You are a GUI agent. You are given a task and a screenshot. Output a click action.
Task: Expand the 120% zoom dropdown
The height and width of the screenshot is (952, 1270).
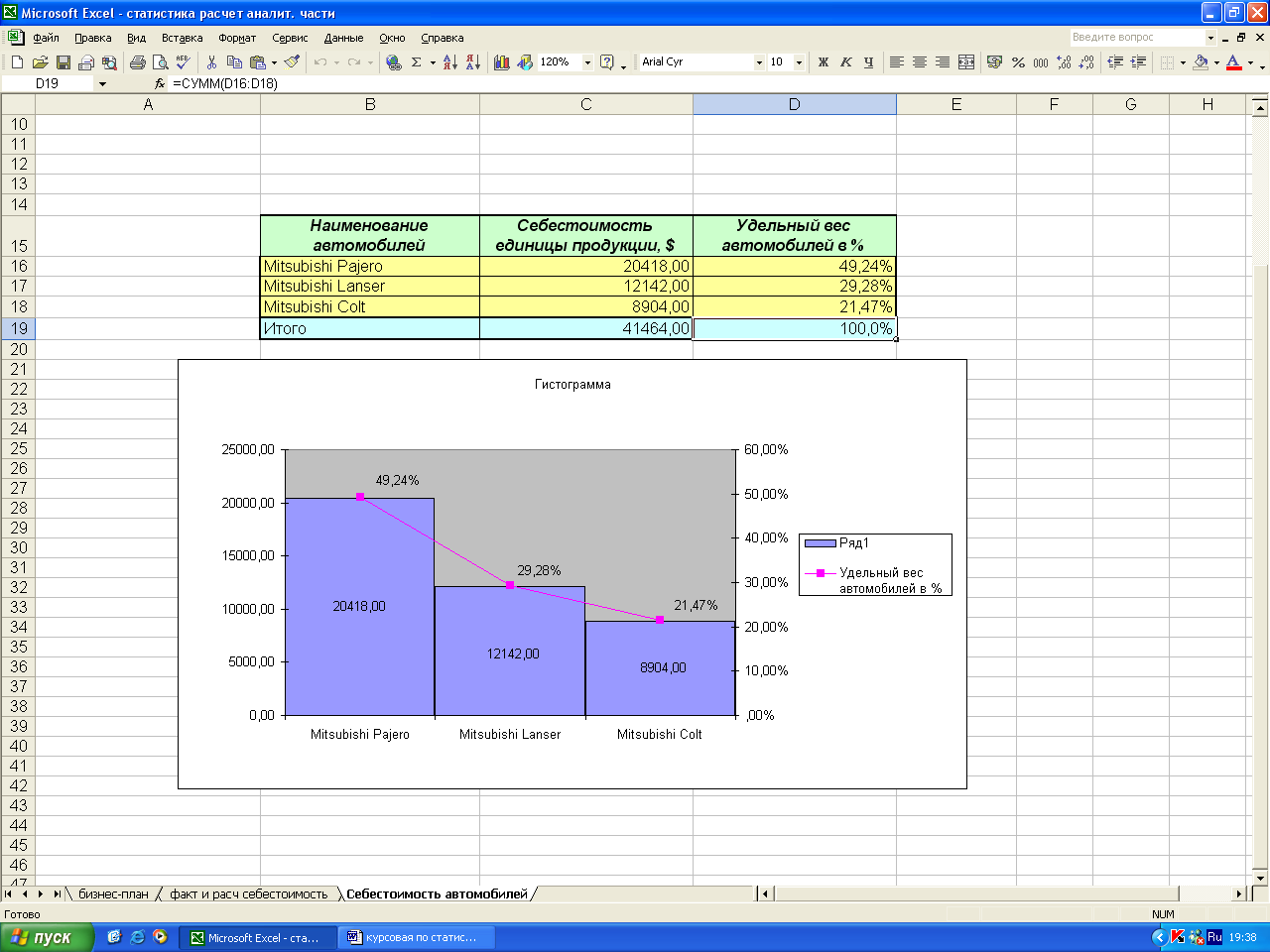pyautogui.click(x=587, y=62)
